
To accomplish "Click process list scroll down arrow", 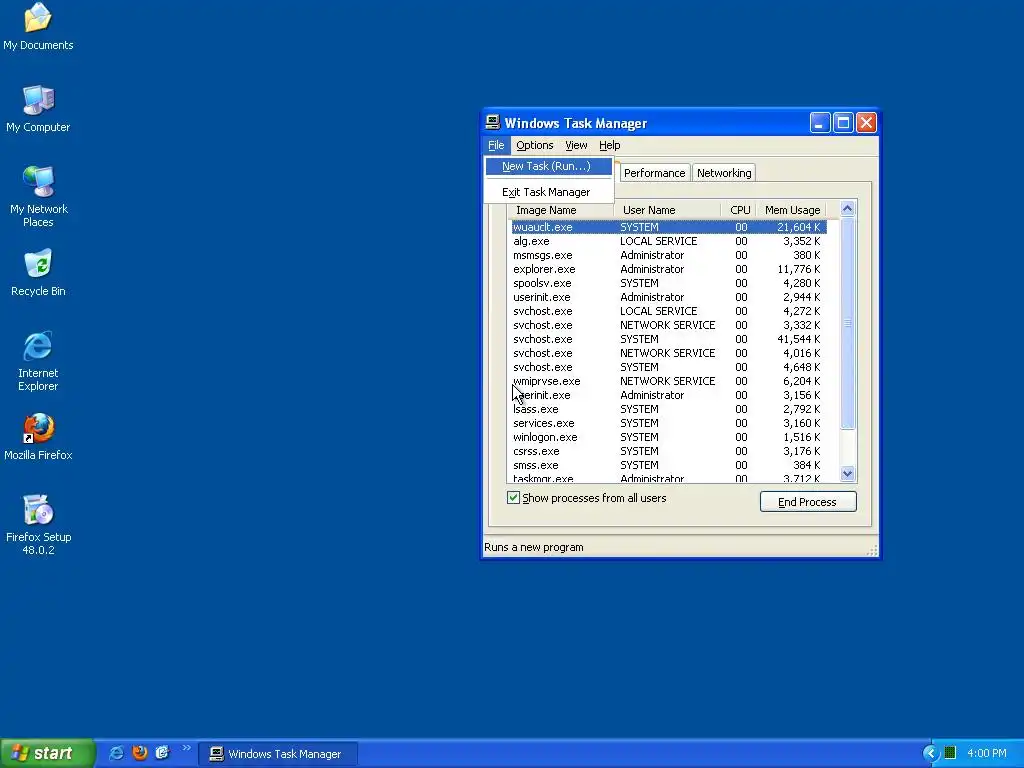I will click(x=848, y=473).
